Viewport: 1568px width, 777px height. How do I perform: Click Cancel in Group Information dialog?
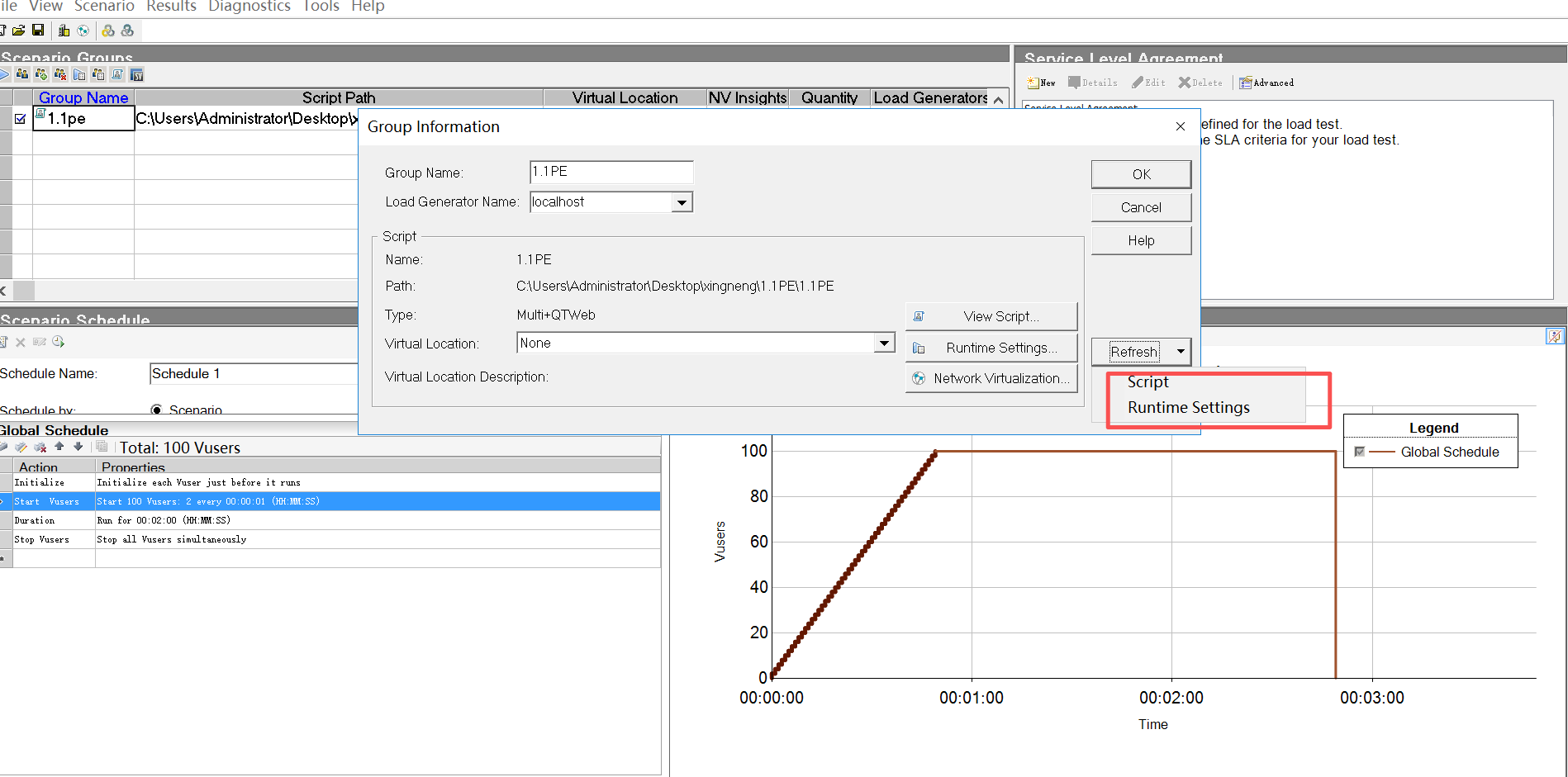pos(1141,207)
